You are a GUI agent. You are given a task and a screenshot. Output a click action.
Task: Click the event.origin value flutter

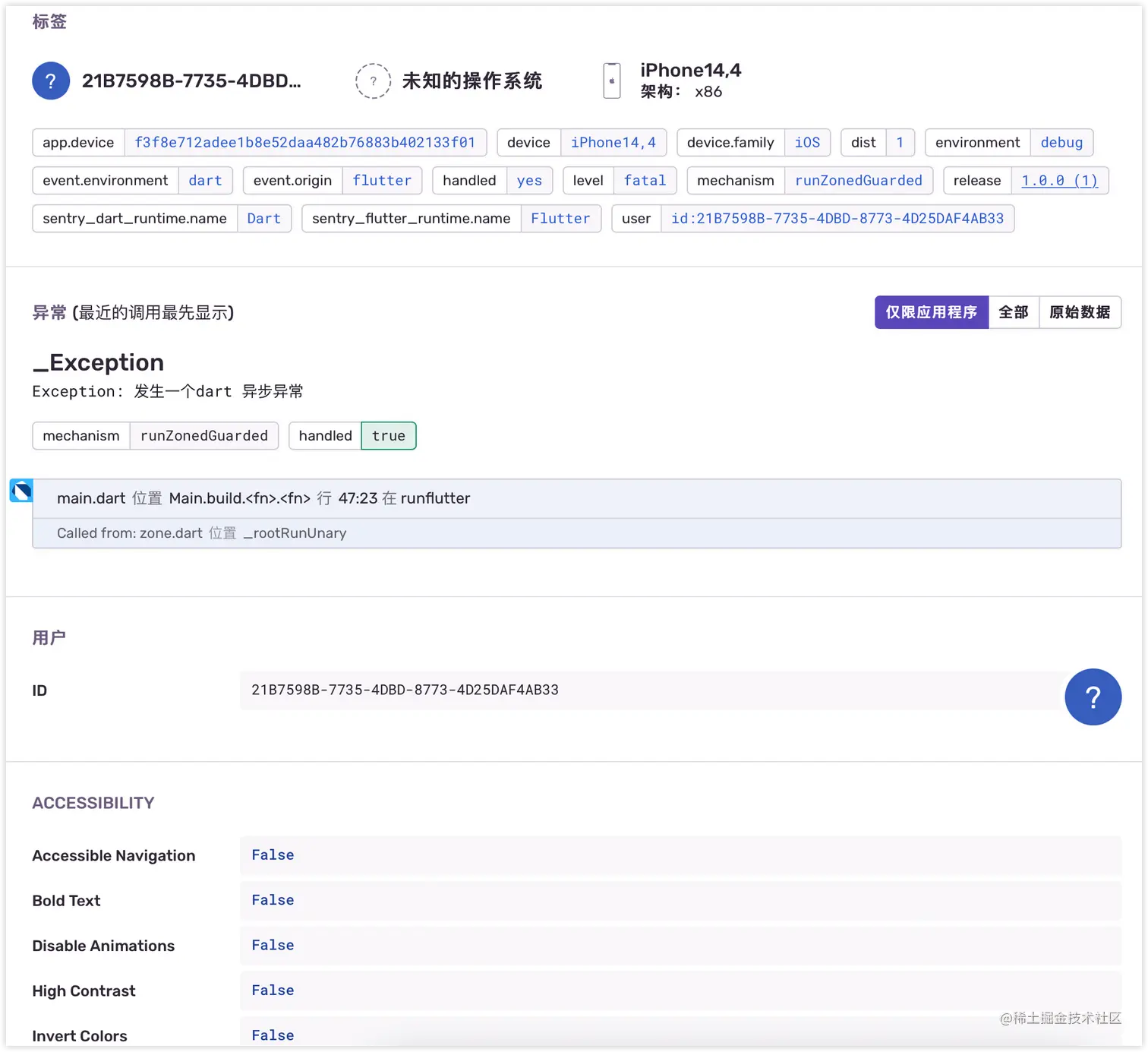point(382,181)
